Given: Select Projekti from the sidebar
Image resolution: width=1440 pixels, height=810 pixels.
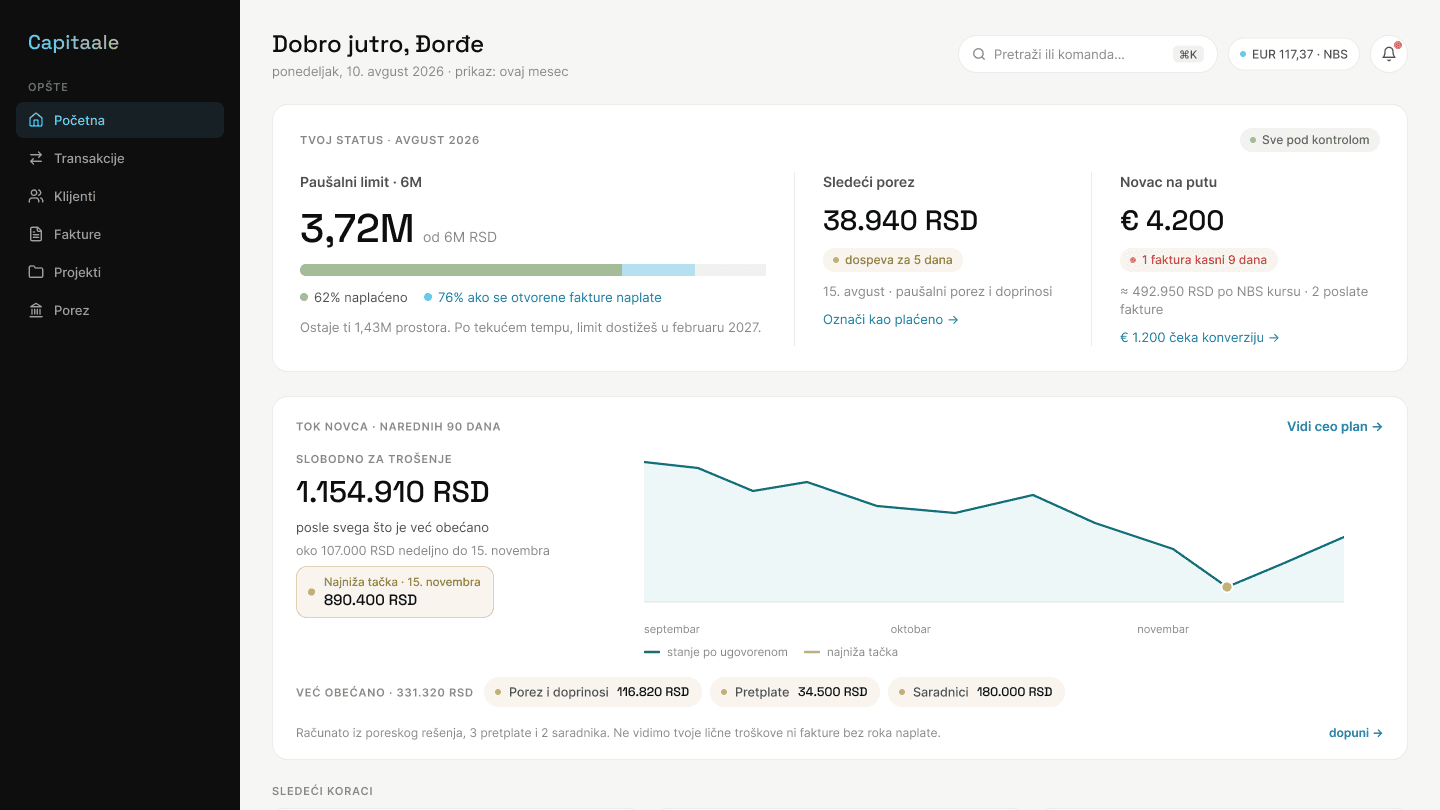Looking at the screenshot, I should point(120,272).
